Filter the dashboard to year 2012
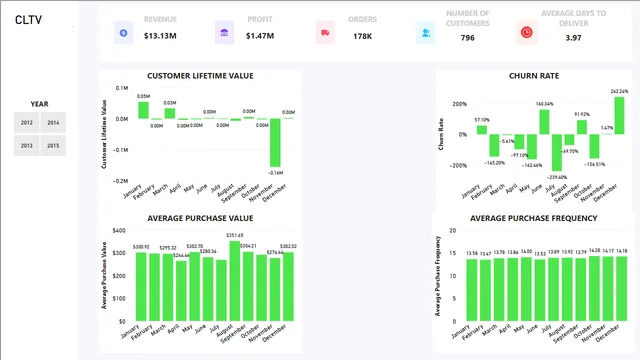The image size is (640, 360). [x=27, y=122]
